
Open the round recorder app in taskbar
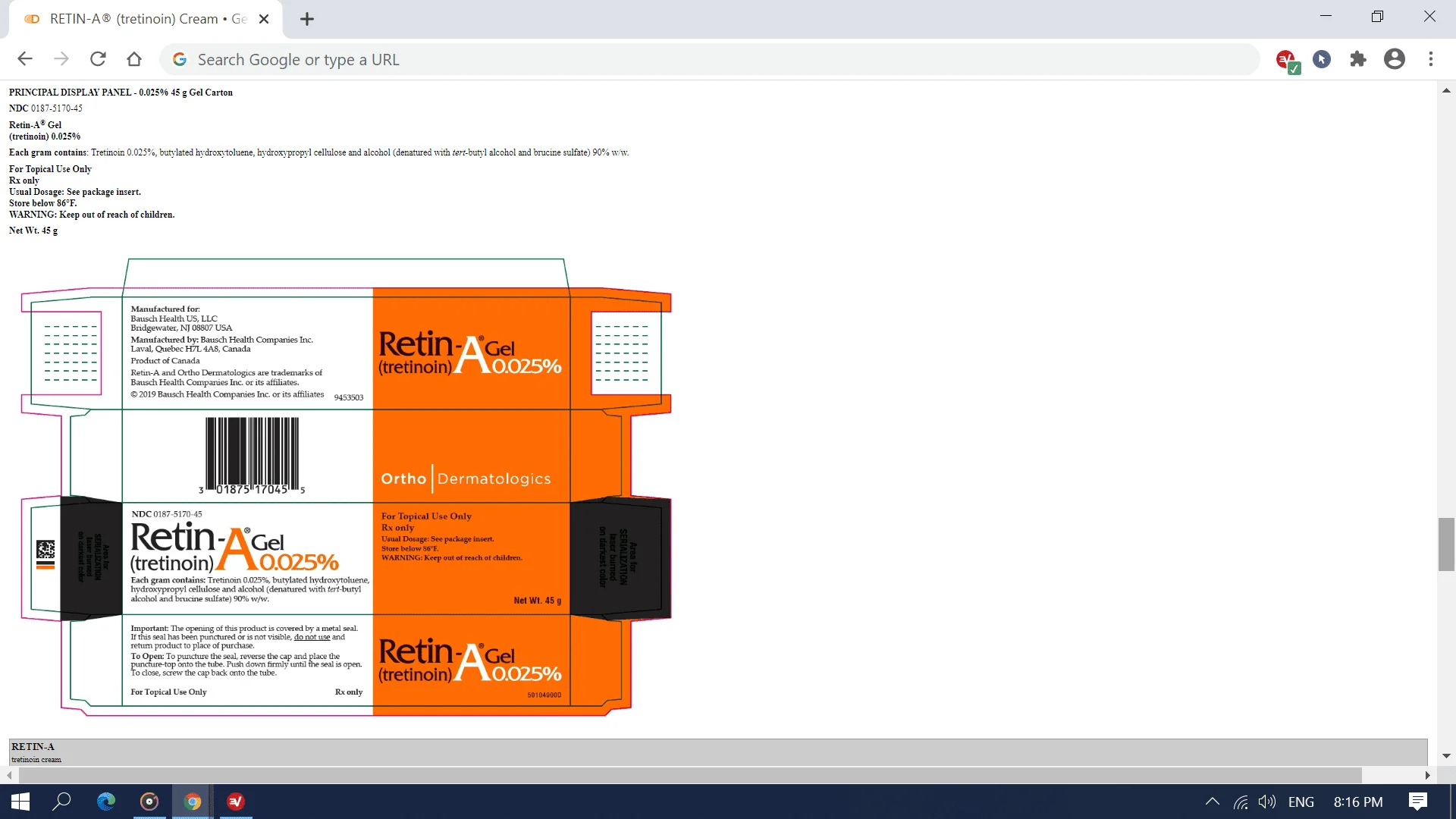click(x=149, y=802)
